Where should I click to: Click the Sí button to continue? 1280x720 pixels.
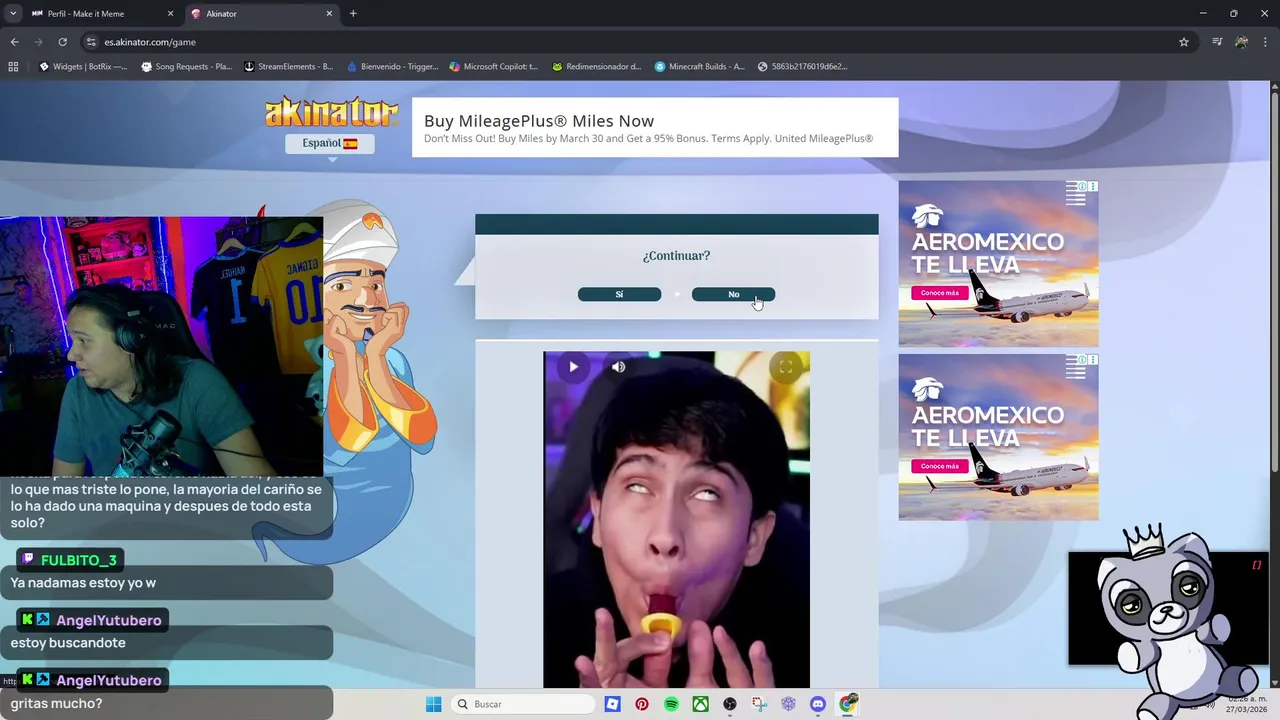(x=619, y=294)
